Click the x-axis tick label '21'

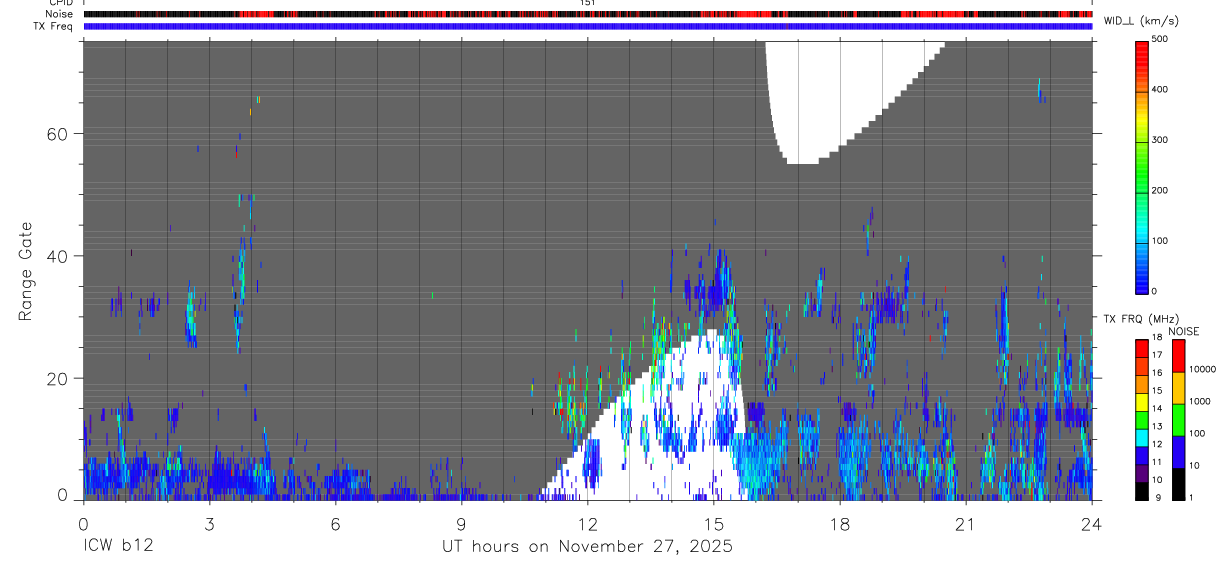966,523
